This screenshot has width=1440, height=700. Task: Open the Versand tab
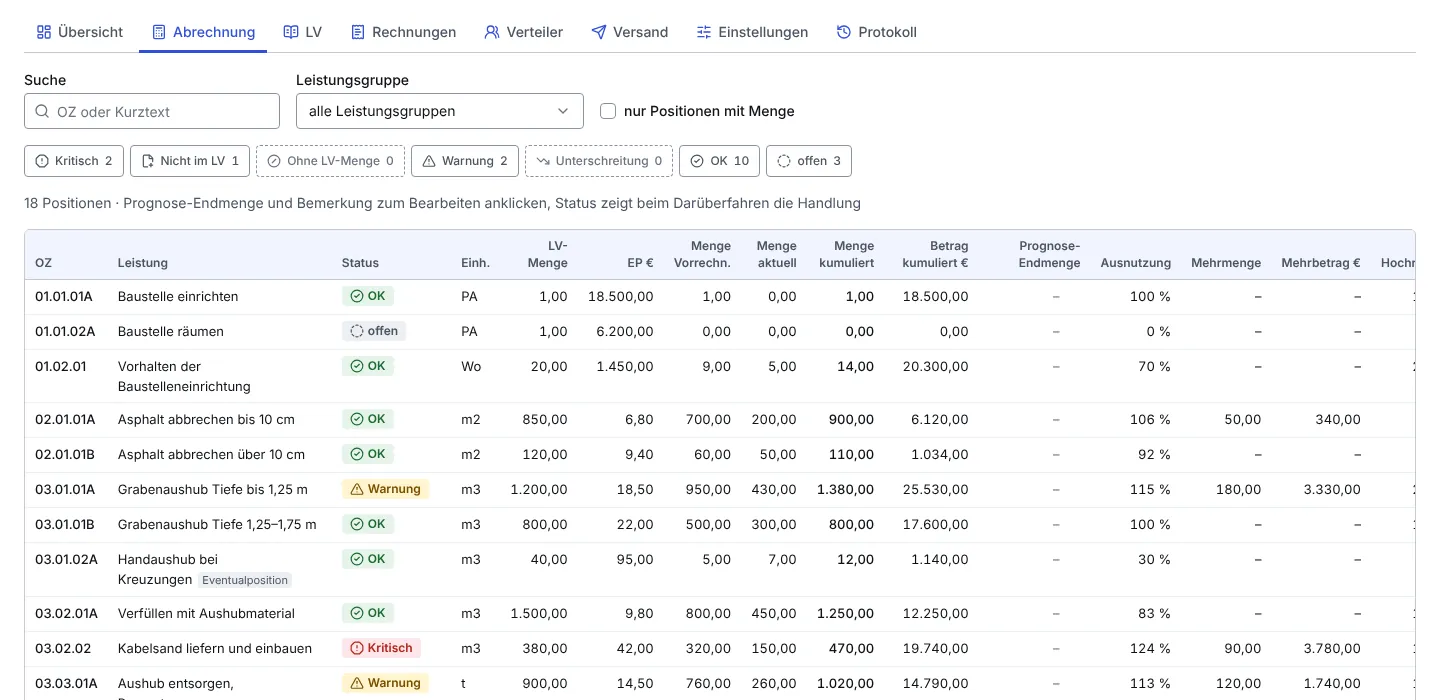point(629,32)
